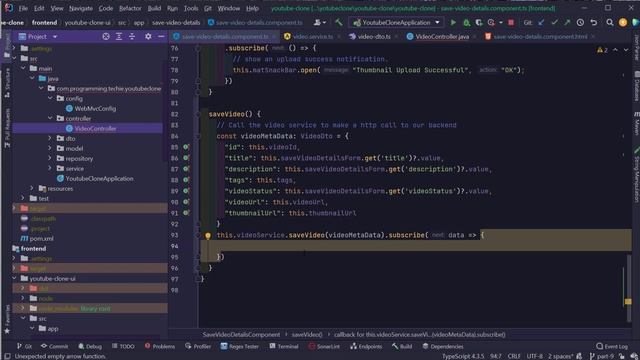Build project with hammer icon
The height and width of the screenshot is (360, 640).
point(338,23)
